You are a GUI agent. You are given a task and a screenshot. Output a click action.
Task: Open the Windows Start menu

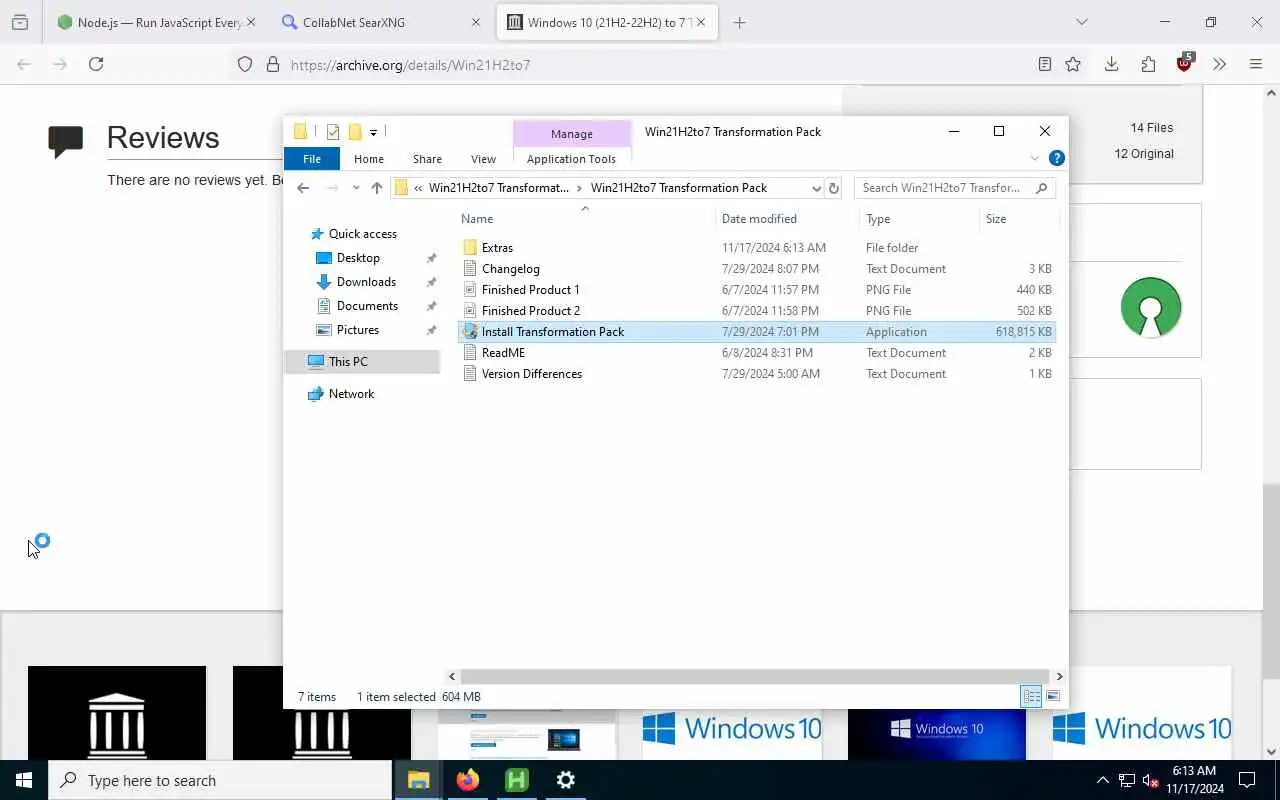[x=24, y=780]
